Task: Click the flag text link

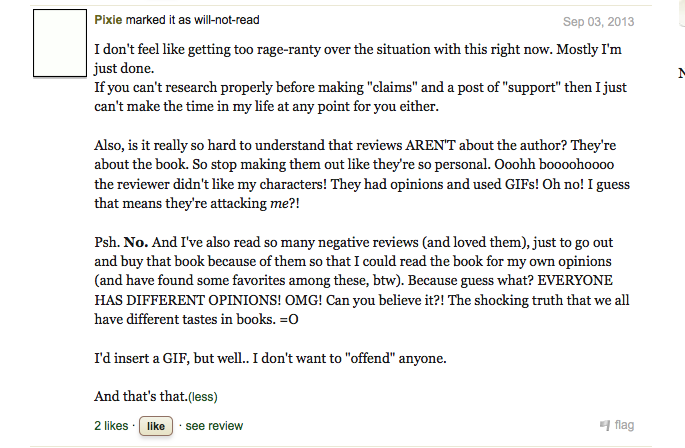Action: click(624, 425)
